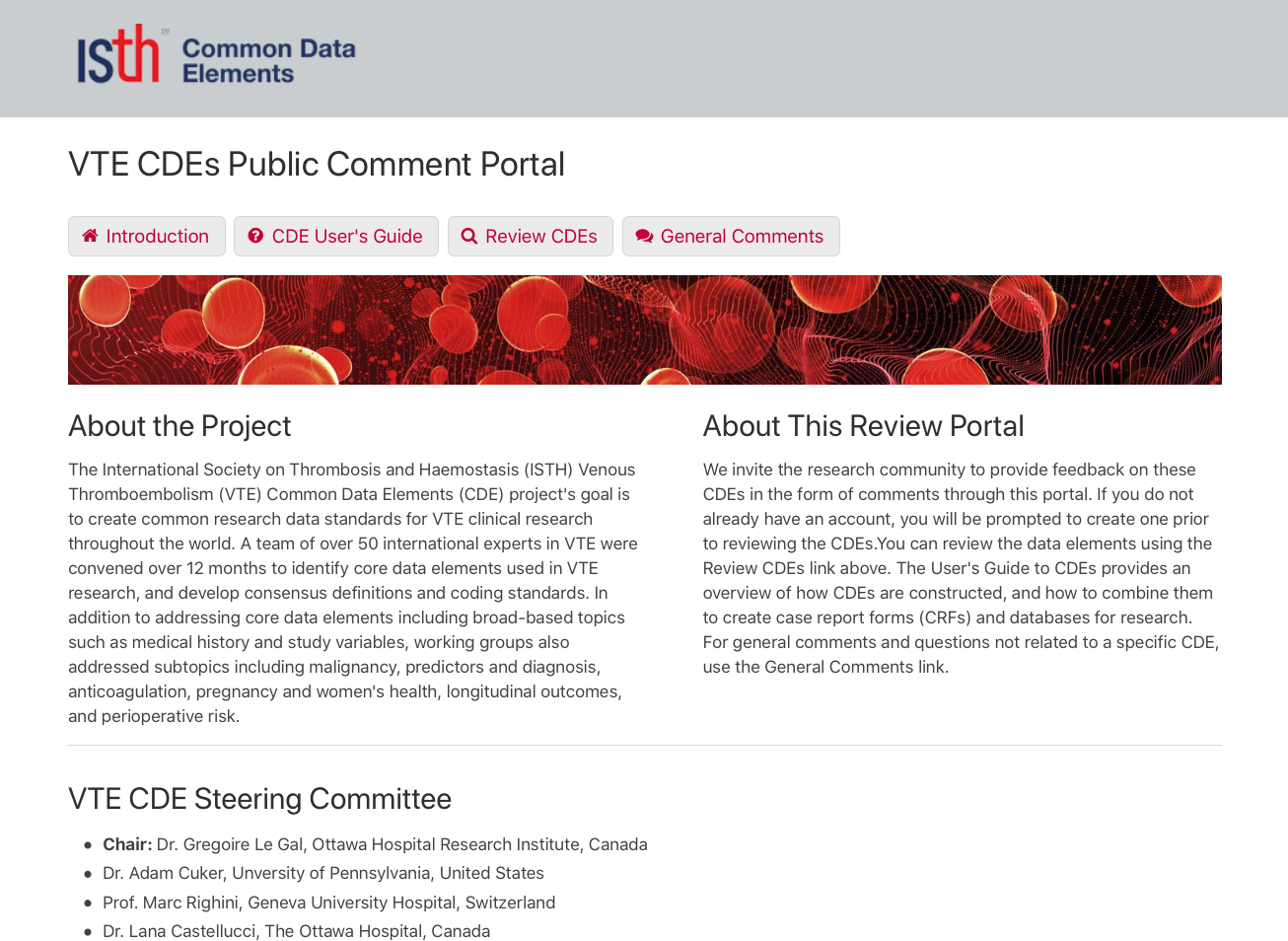Select the Chair: Dr. Gregoire Le Gal entry
Screen dimensions: 1288x941
375,844
